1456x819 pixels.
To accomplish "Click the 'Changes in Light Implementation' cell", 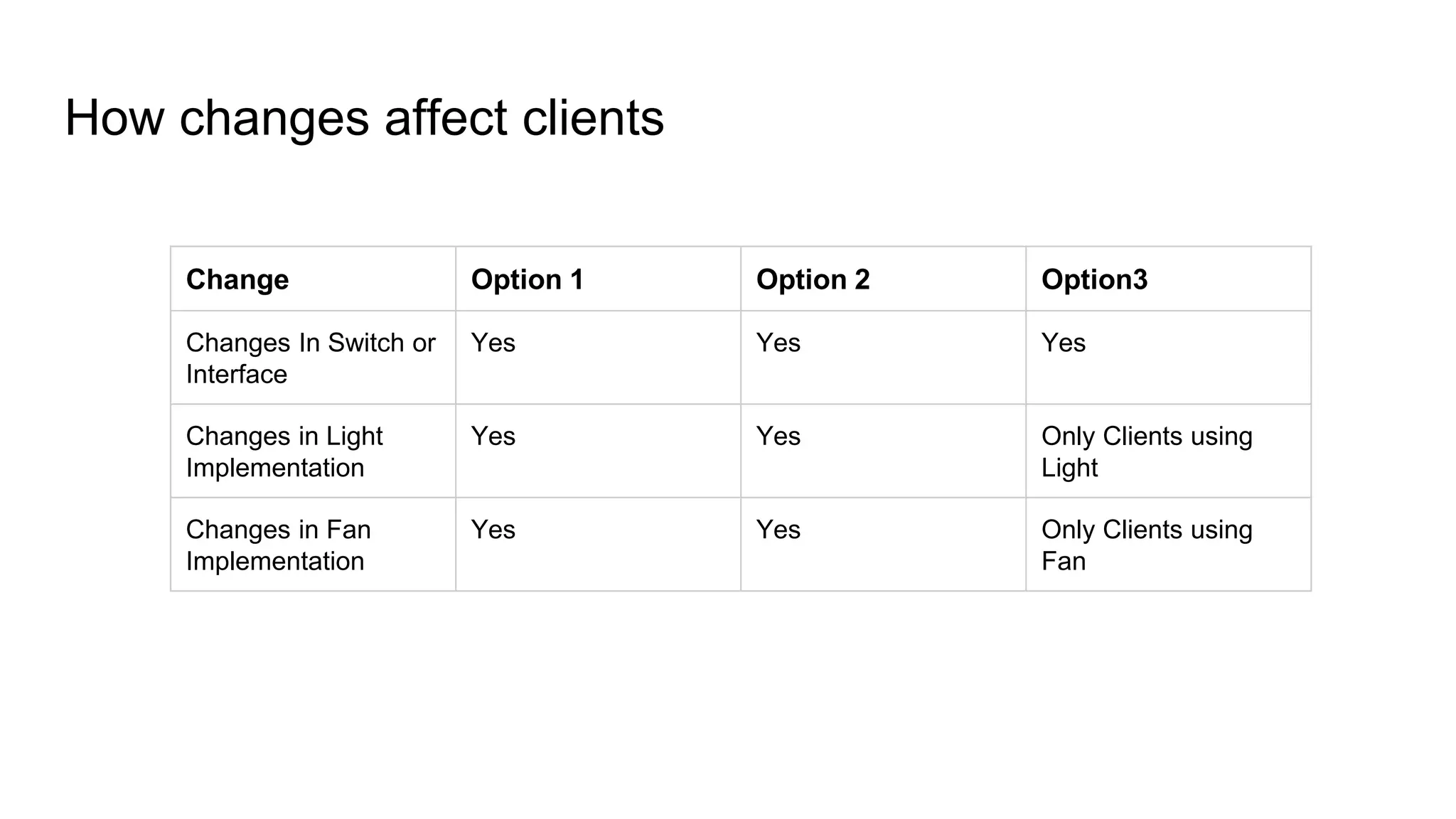I will [284, 451].
